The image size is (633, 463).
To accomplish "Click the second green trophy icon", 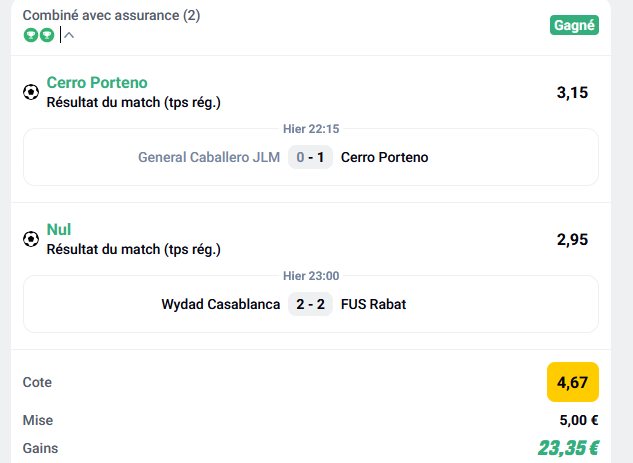I will (x=47, y=35).
